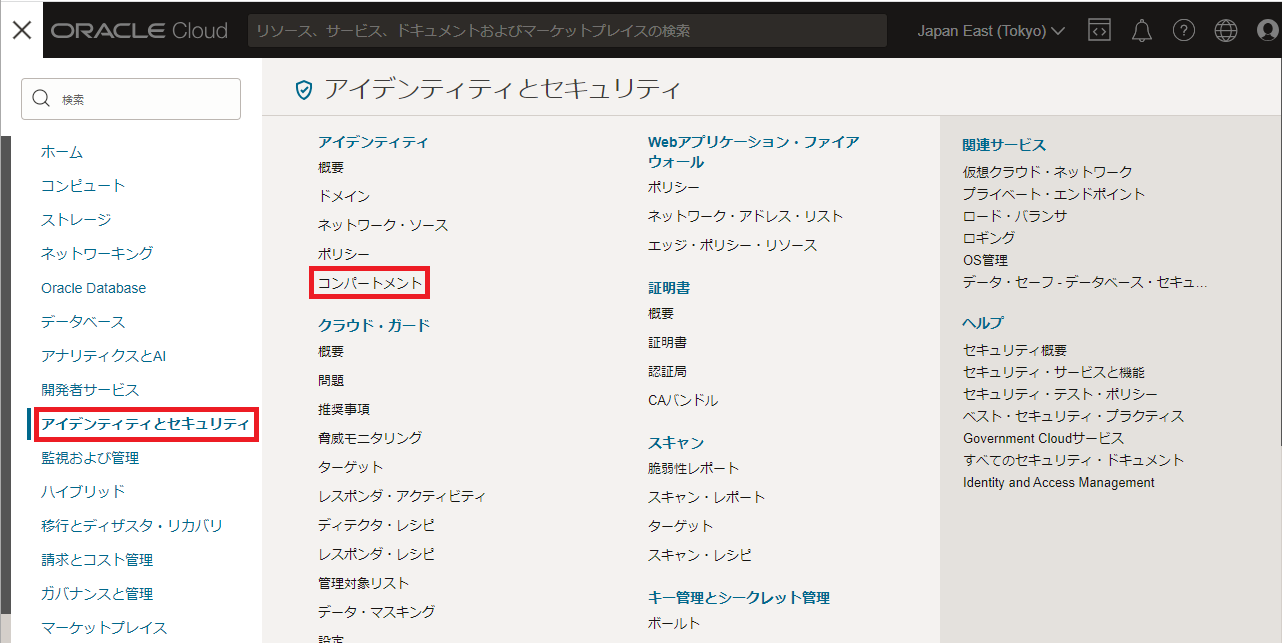Viewport: 1282px width, 643px height.
Task: Click the help question mark icon
Action: coord(1184,31)
